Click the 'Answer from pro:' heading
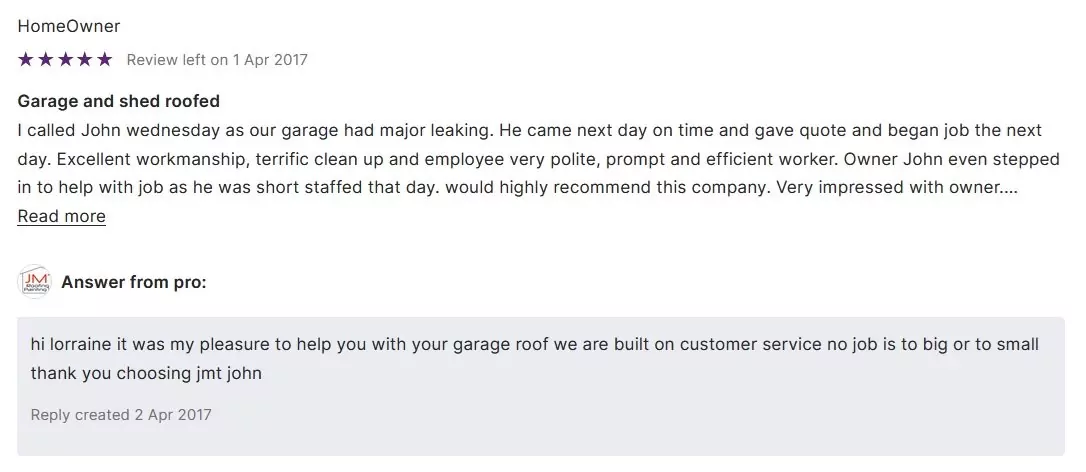The image size is (1086, 472). [134, 283]
